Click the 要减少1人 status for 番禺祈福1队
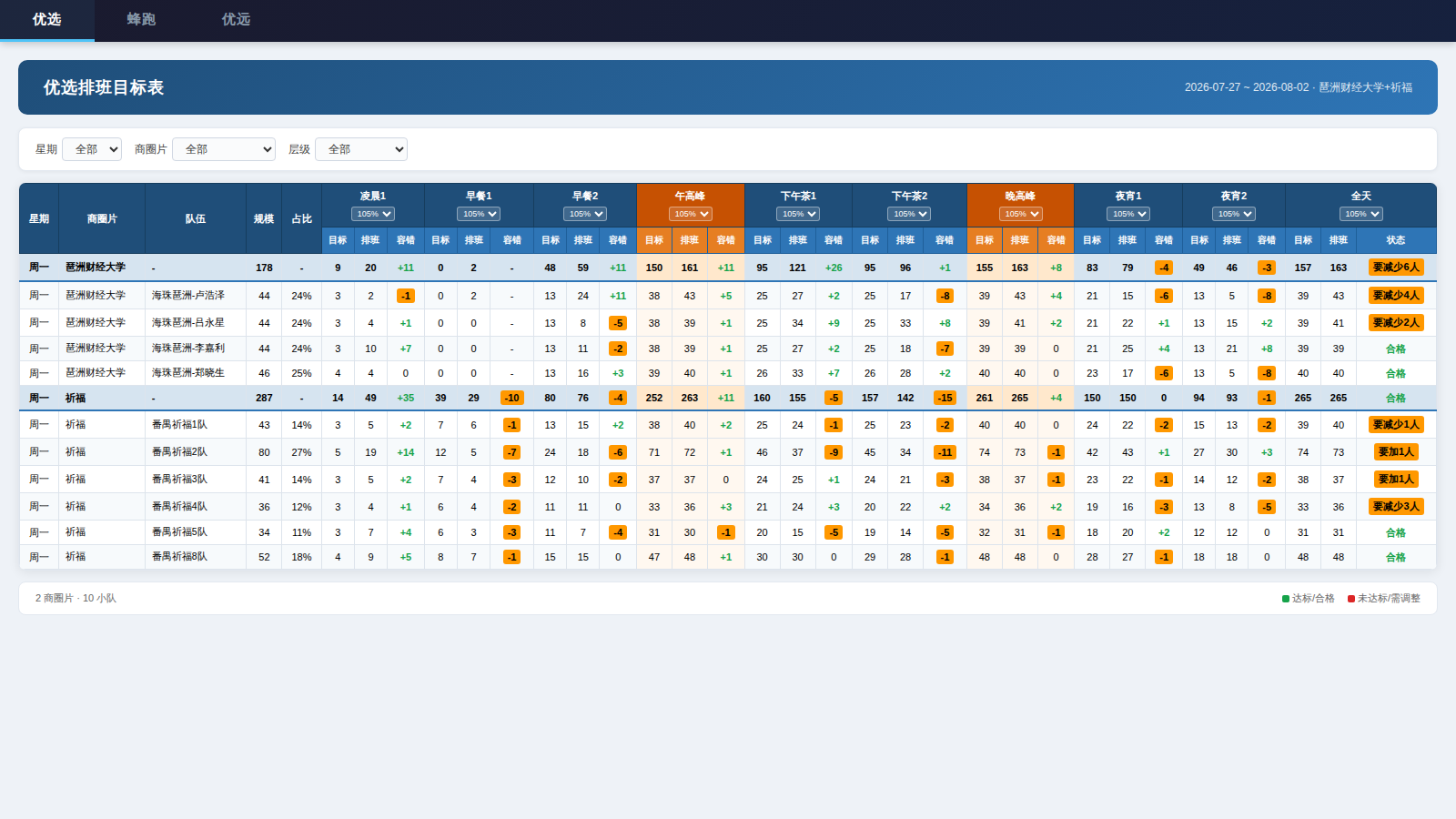The height and width of the screenshot is (819, 1456). (1396, 425)
